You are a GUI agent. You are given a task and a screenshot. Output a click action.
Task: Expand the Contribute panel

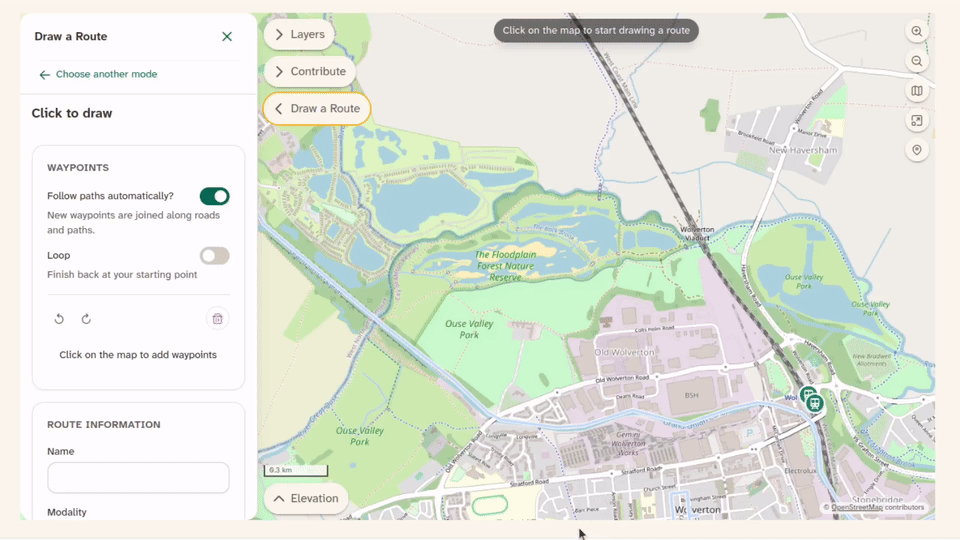[x=310, y=72]
